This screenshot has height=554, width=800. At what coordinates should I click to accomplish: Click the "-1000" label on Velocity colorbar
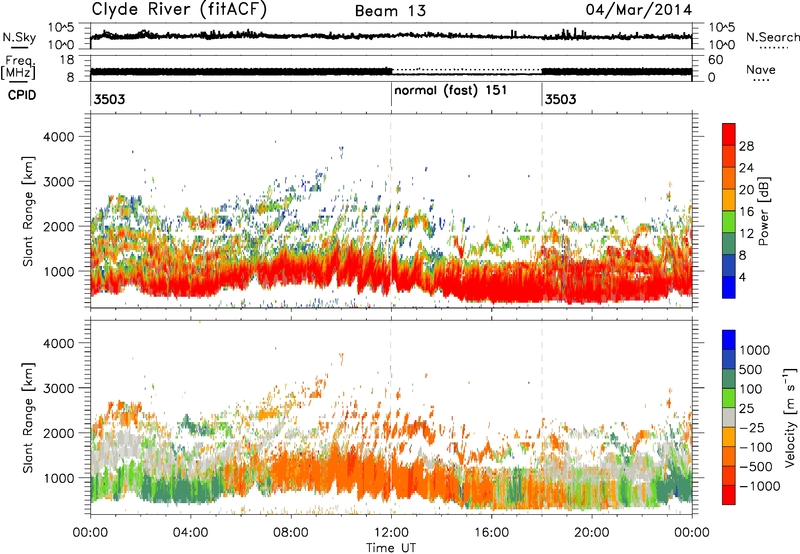click(760, 486)
